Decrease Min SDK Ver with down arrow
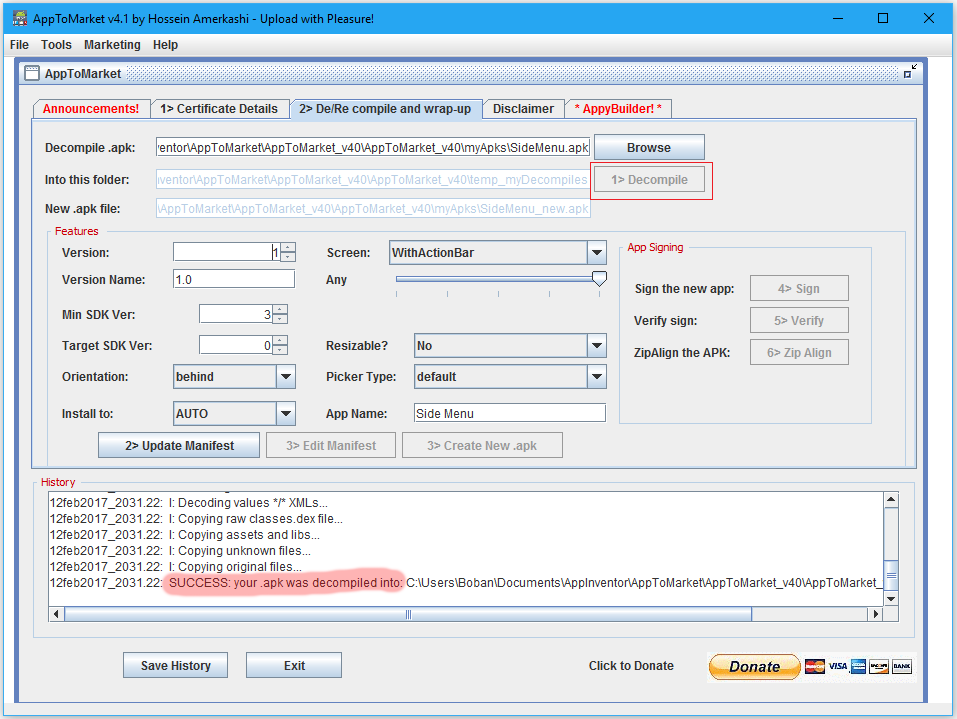957x719 pixels. [280, 319]
